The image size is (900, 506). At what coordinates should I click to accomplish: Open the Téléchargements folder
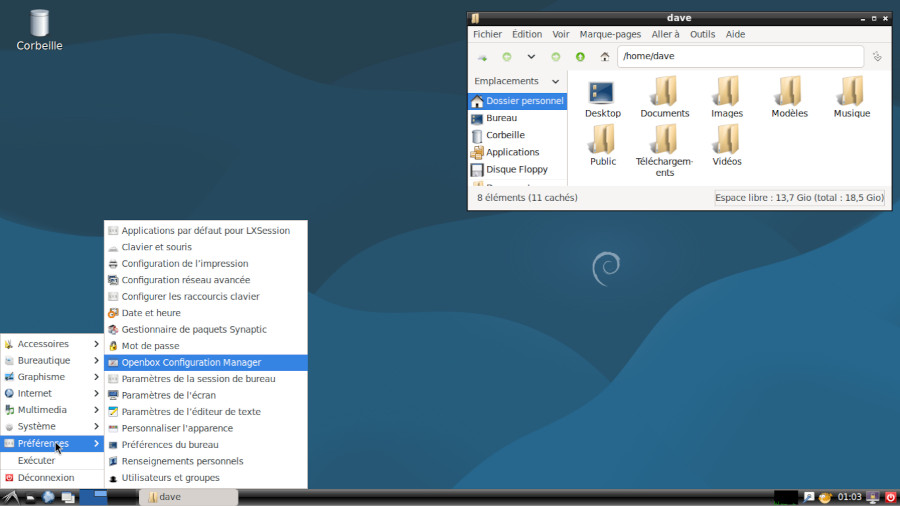click(665, 151)
